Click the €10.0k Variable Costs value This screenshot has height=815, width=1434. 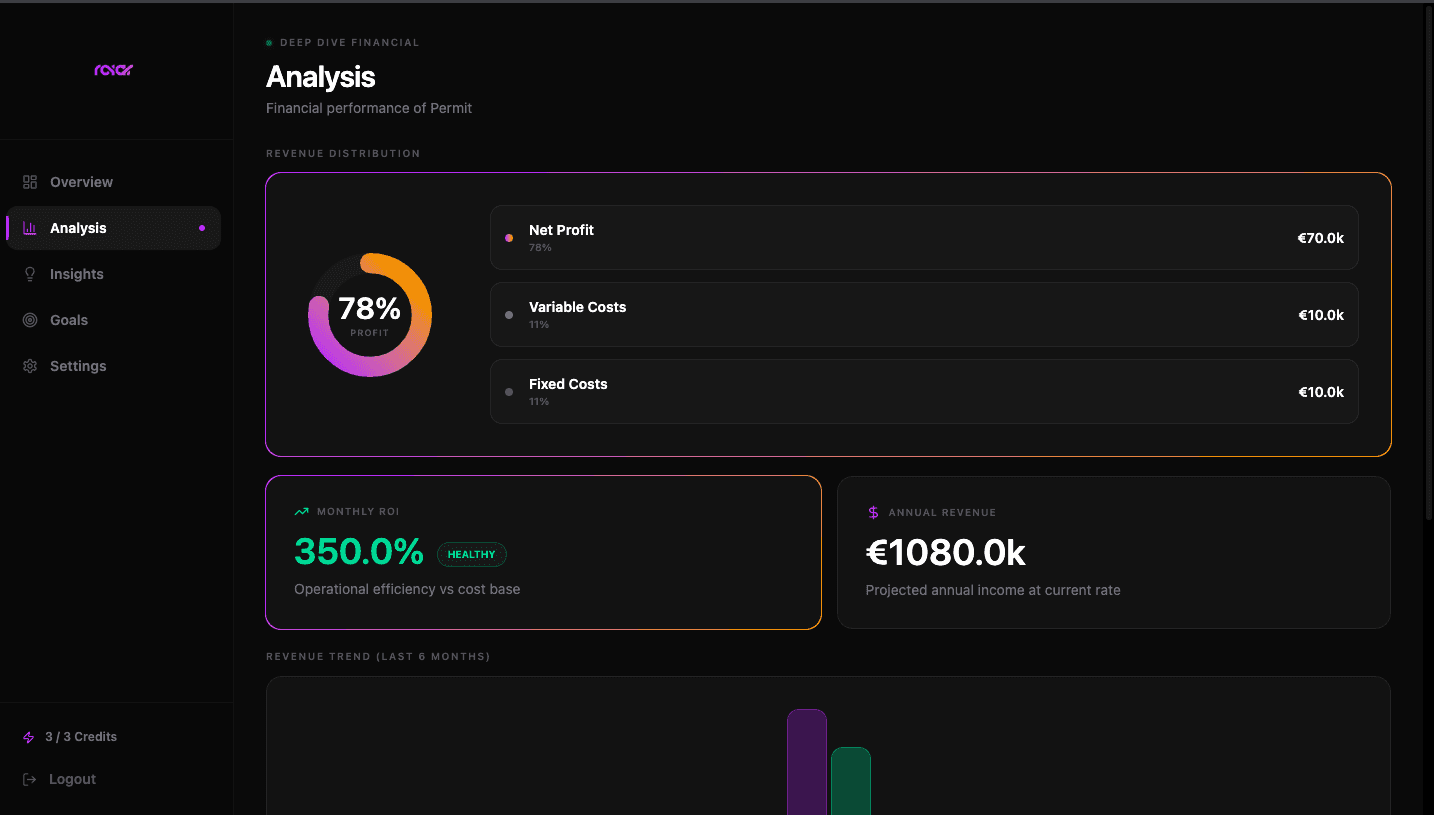click(1320, 315)
